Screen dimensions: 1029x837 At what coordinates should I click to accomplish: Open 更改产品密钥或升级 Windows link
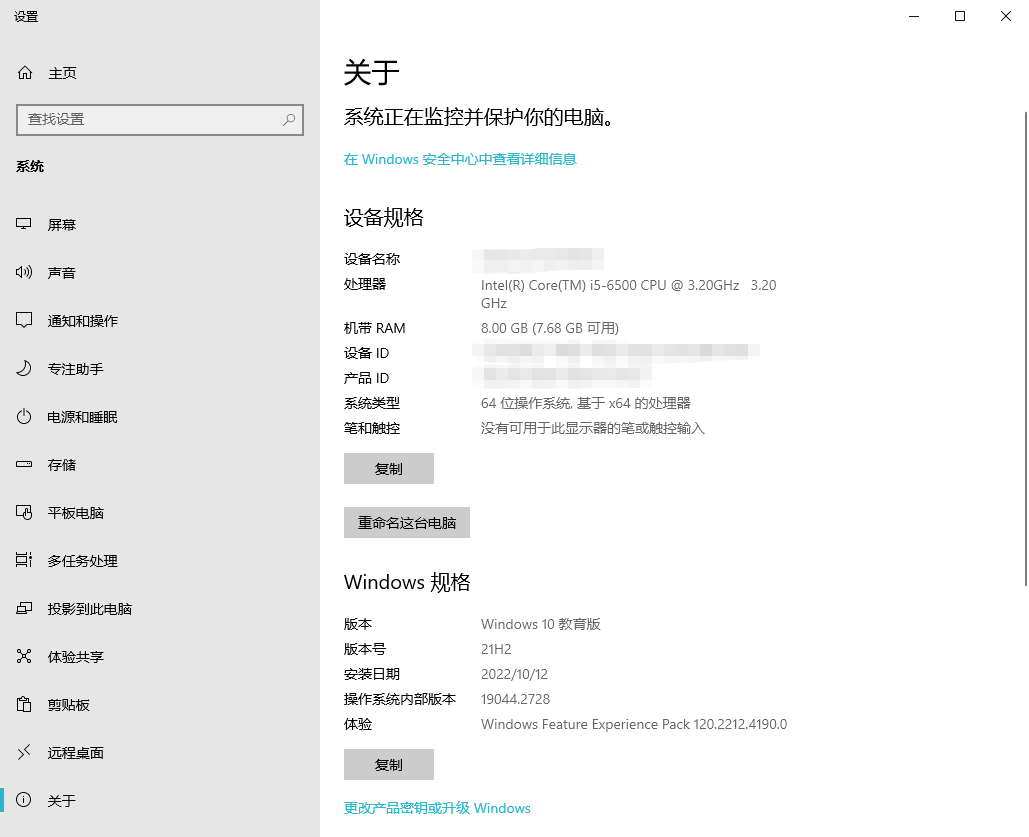click(x=437, y=807)
